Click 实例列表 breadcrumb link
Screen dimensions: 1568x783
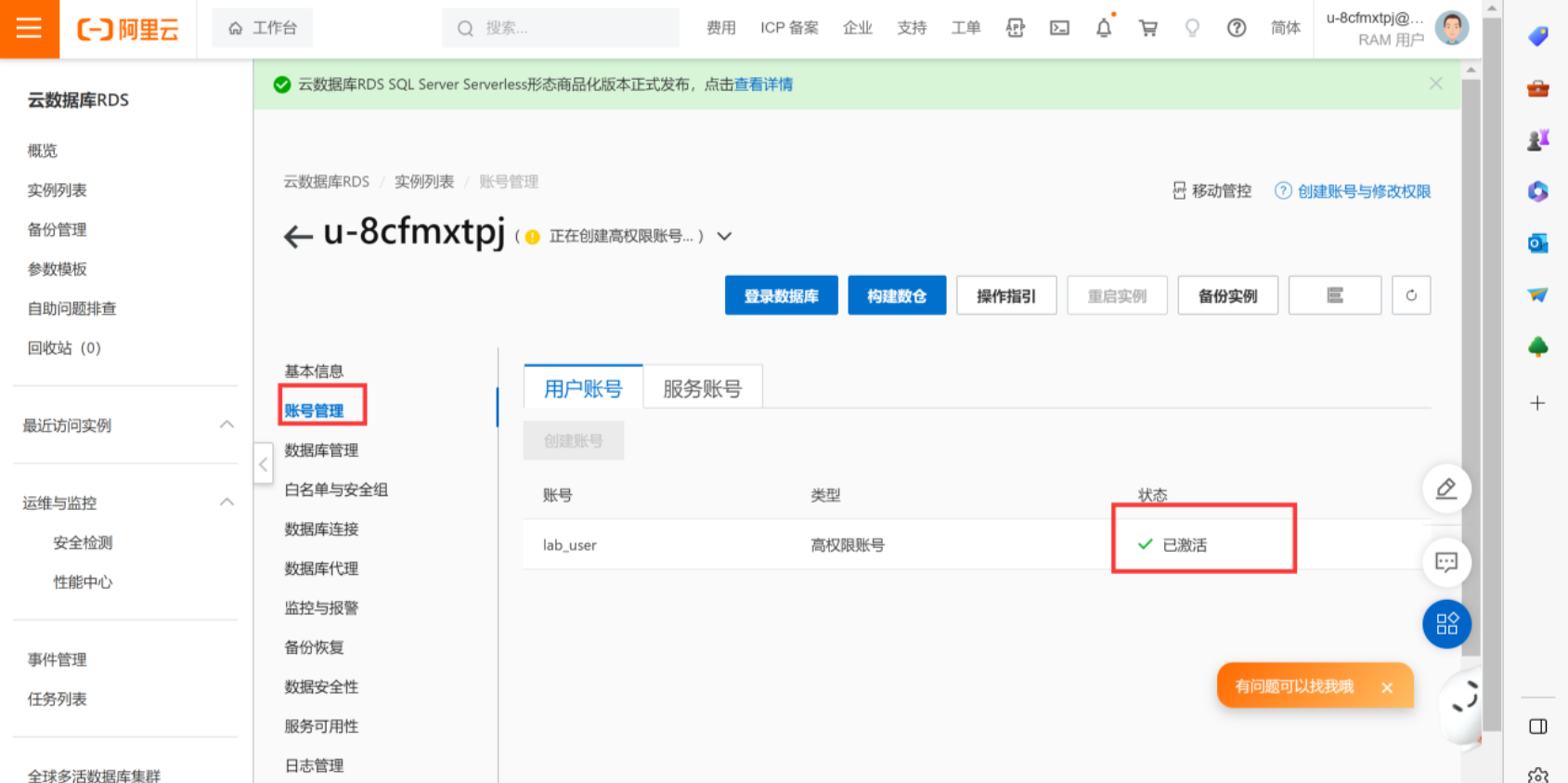pyautogui.click(x=424, y=181)
